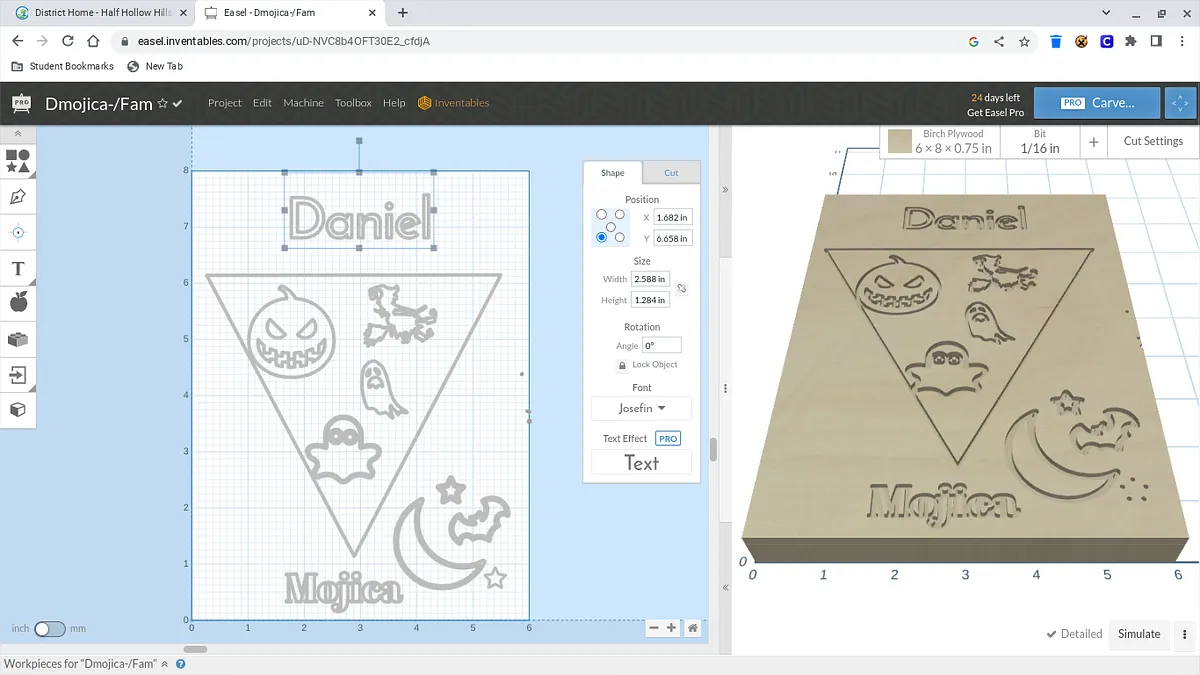Collapse the left toolbar with chevron
The width and height of the screenshot is (1200, 675).
click(x=18, y=133)
